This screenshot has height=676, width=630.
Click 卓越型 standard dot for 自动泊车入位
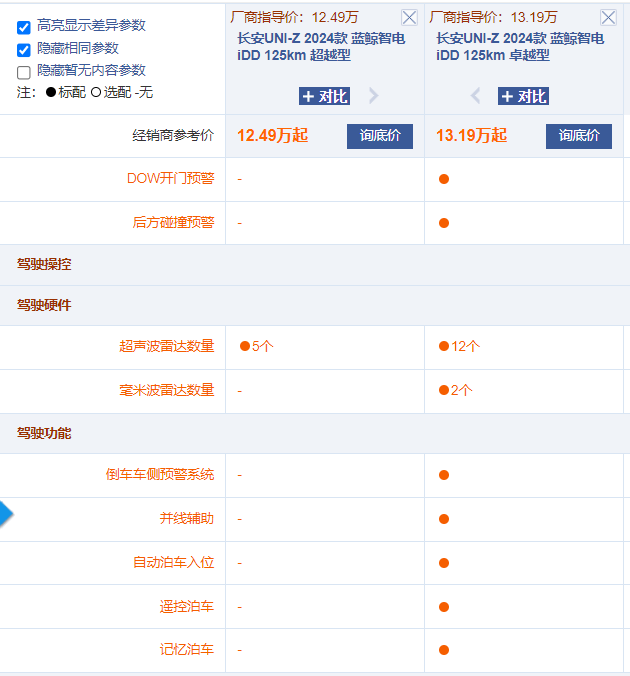point(444,563)
